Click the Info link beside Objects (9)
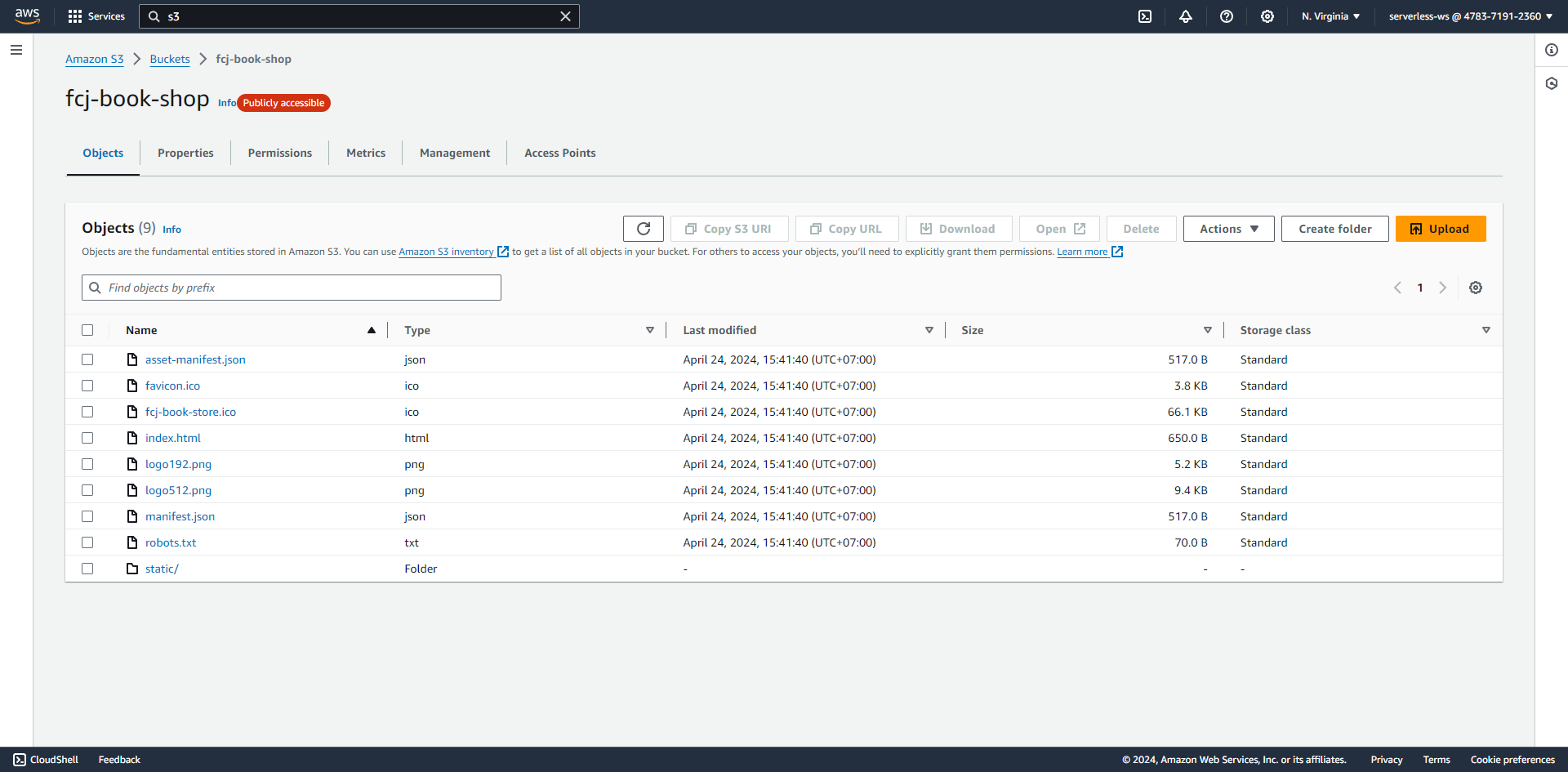 click(x=171, y=230)
